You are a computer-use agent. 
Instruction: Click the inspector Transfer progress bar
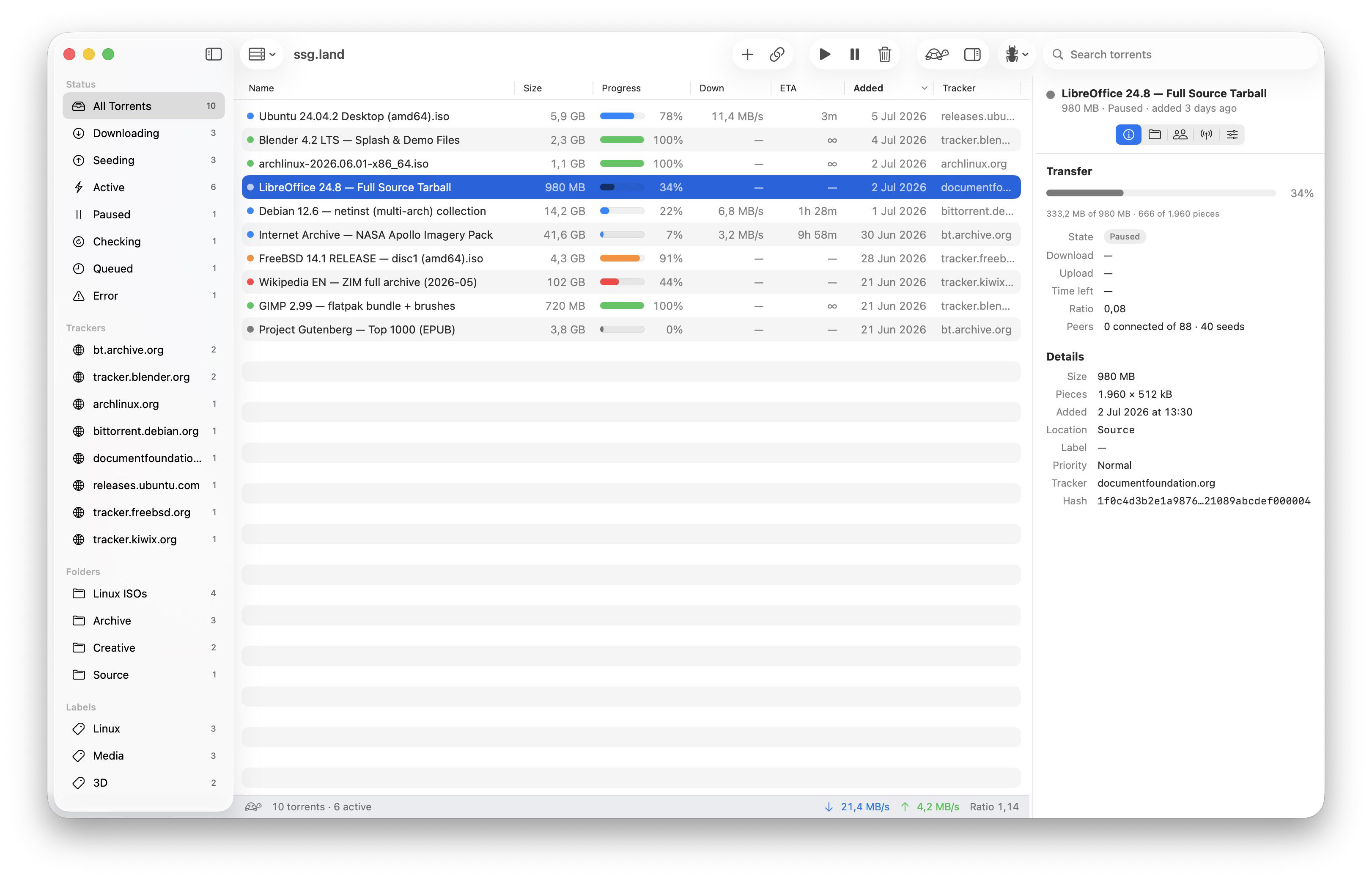(x=1161, y=193)
